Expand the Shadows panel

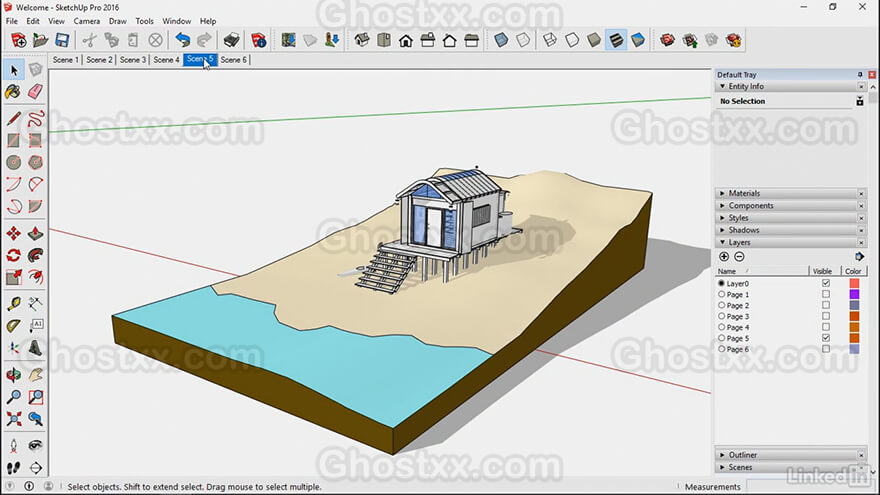point(722,230)
